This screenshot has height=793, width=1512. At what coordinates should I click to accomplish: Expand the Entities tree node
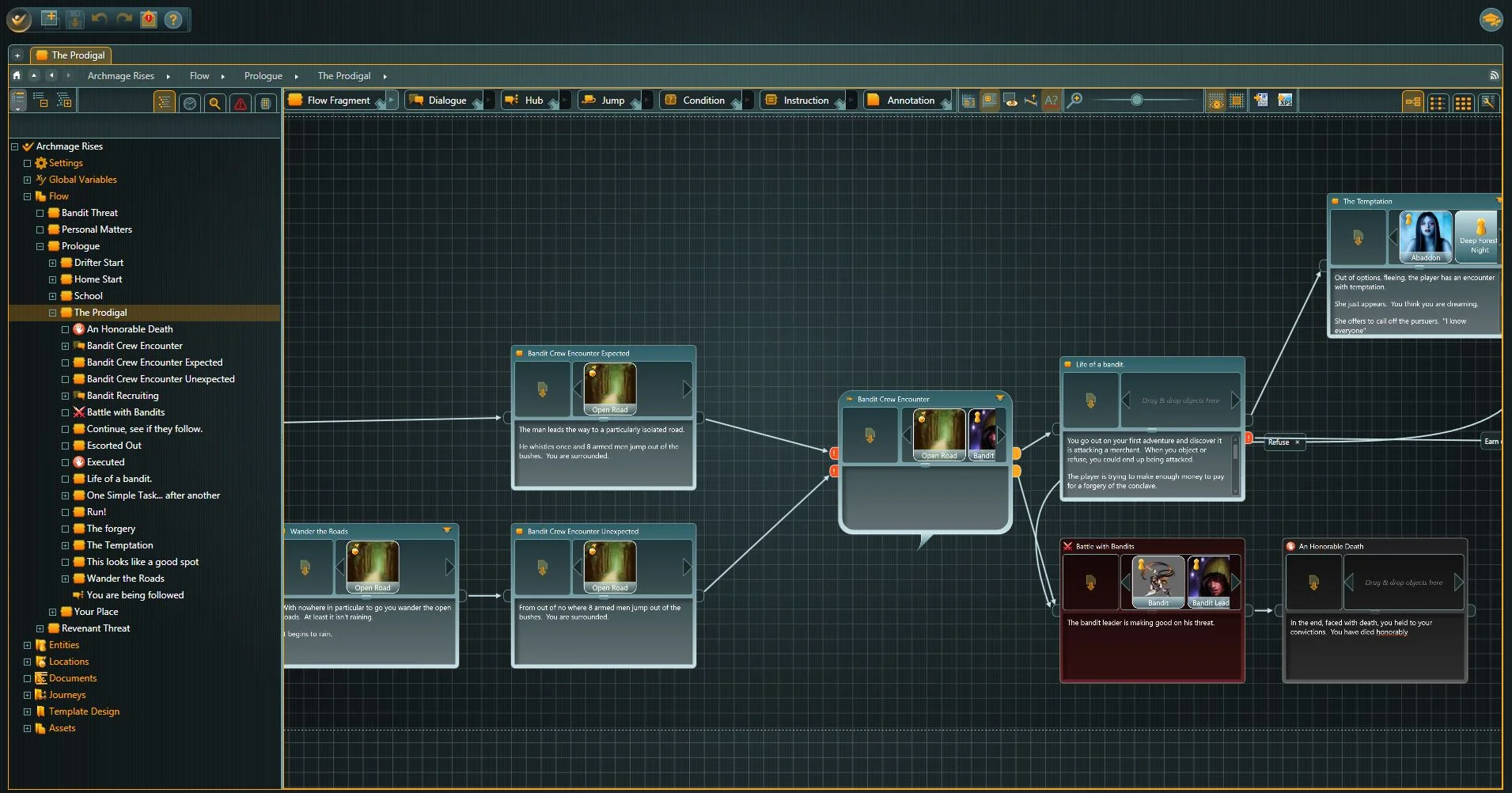(27, 645)
